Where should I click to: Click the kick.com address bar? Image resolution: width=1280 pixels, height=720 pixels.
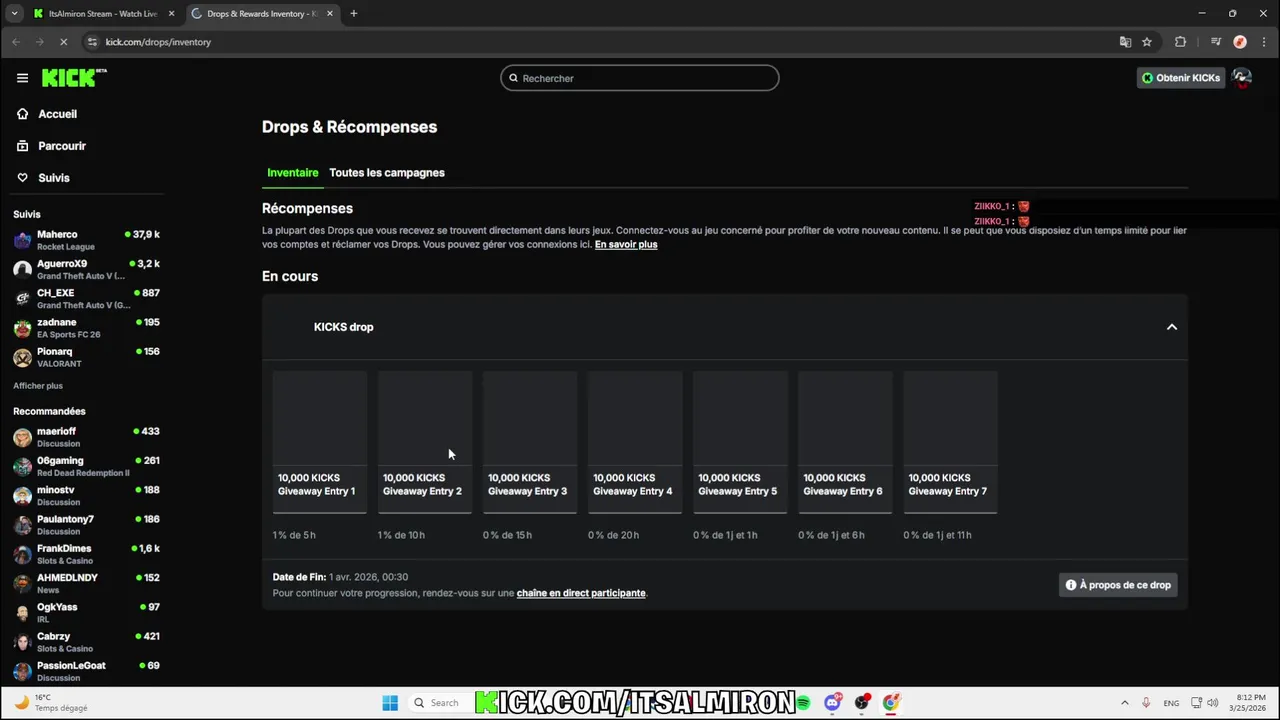click(600, 42)
